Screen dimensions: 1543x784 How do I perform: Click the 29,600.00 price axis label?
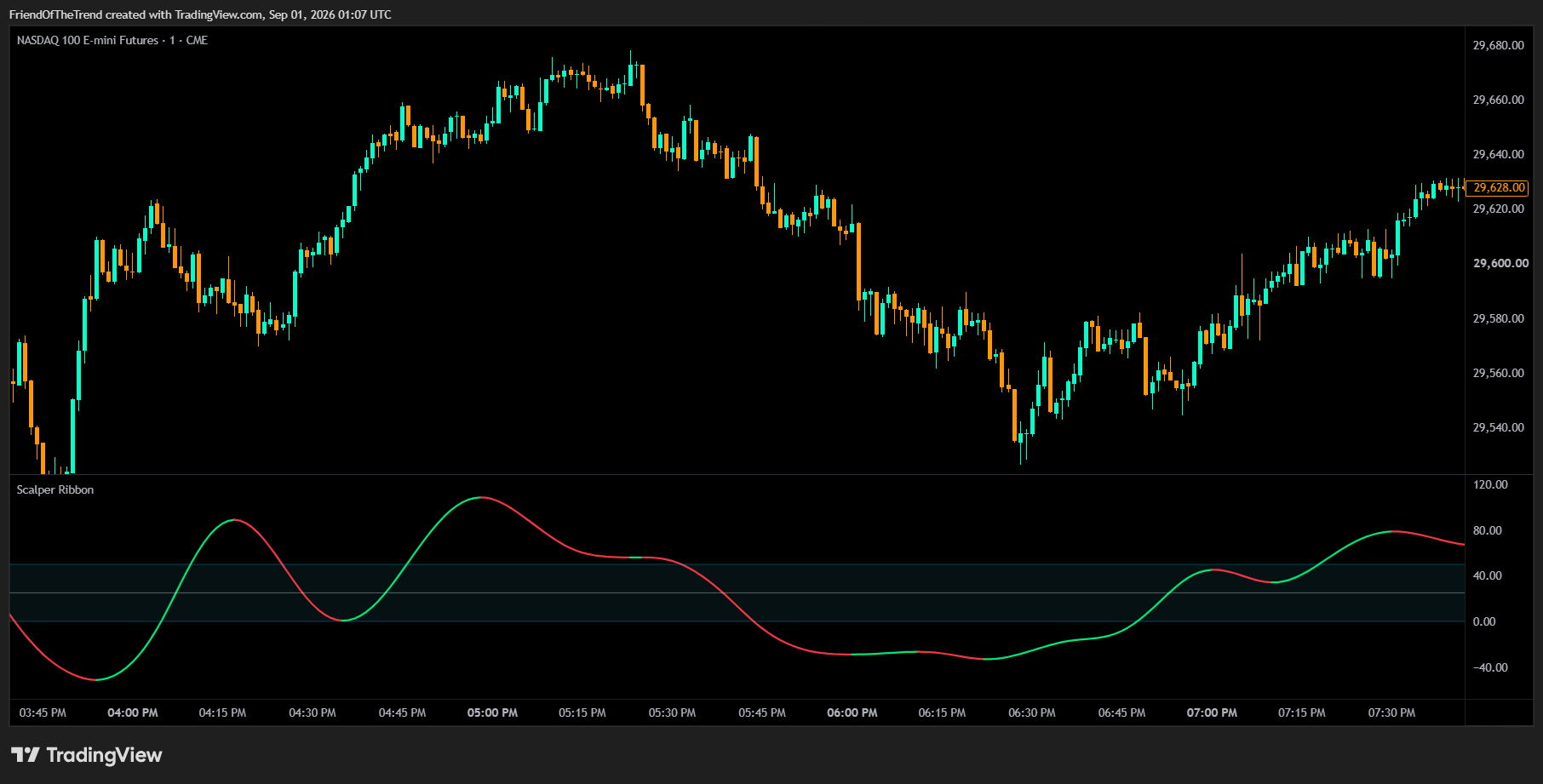1500,263
